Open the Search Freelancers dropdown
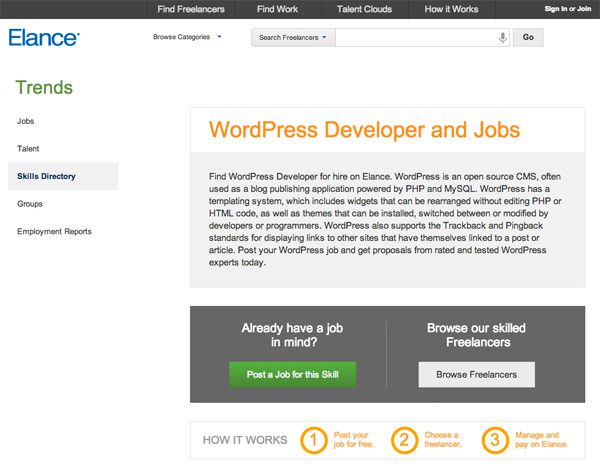Viewport: 600px width, 469px height. [293, 37]
